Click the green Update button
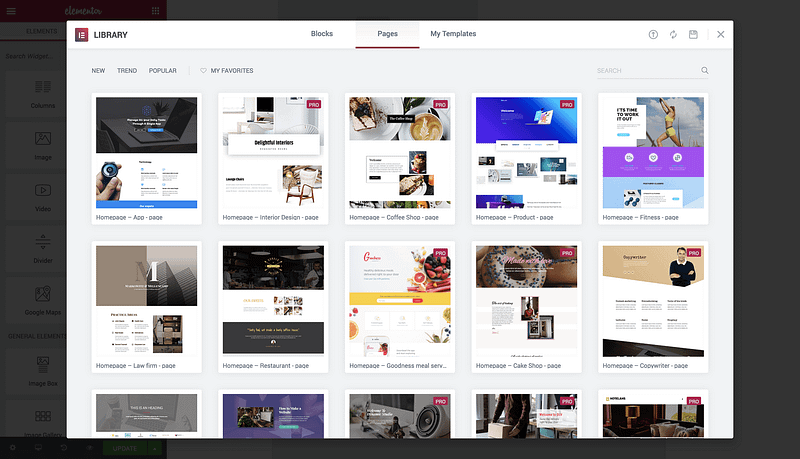This screenshot has height=459, width=800. coord(125,448)
